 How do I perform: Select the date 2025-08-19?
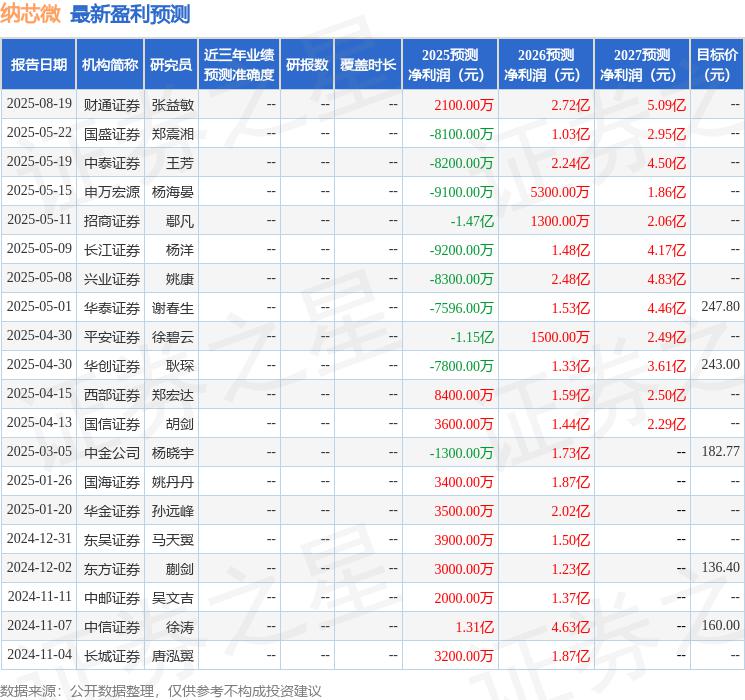(39, 104)
